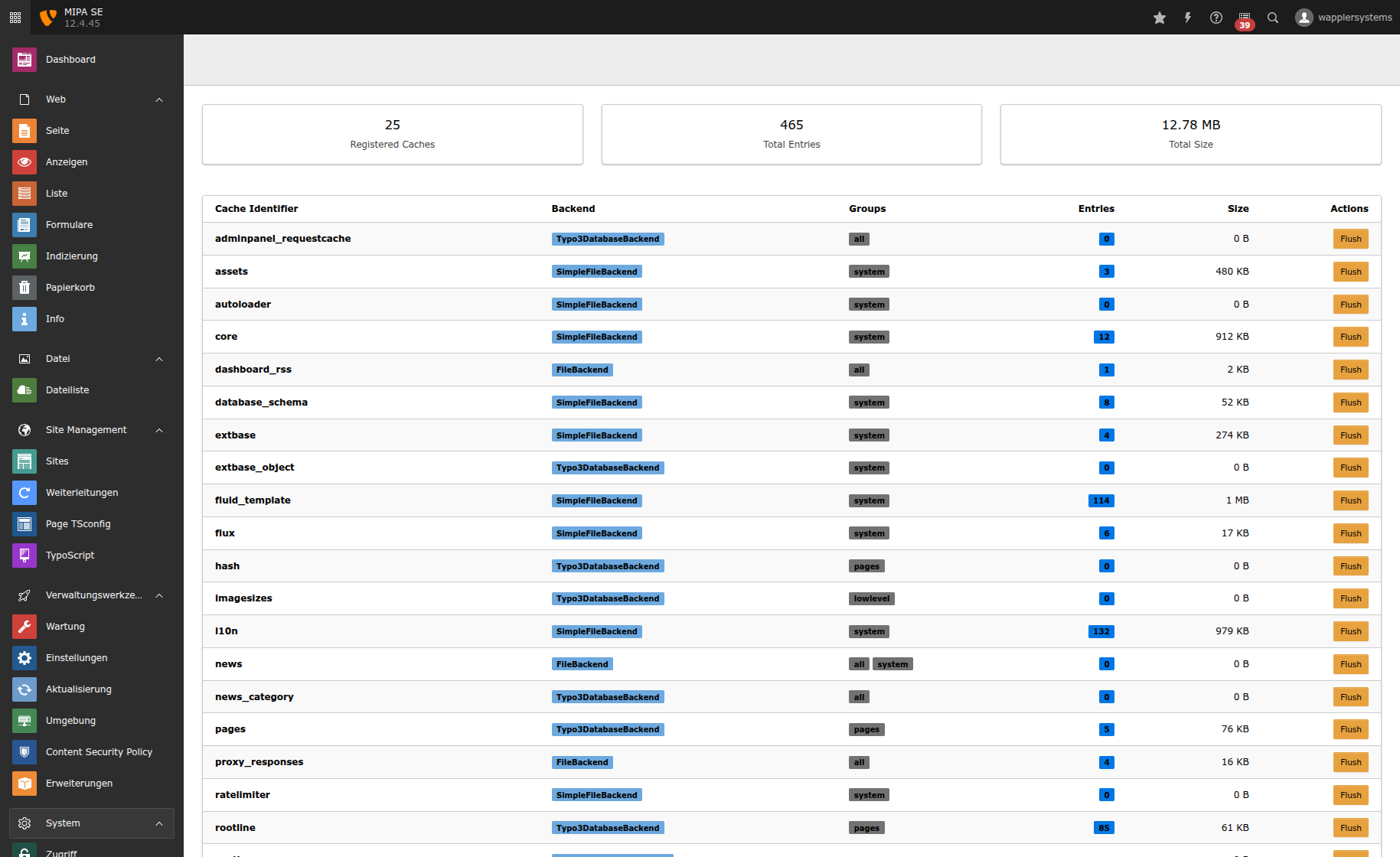1400x857 pixels.
Task: Open the bookmarks star in the top bar
Action: coord(1159,17)
